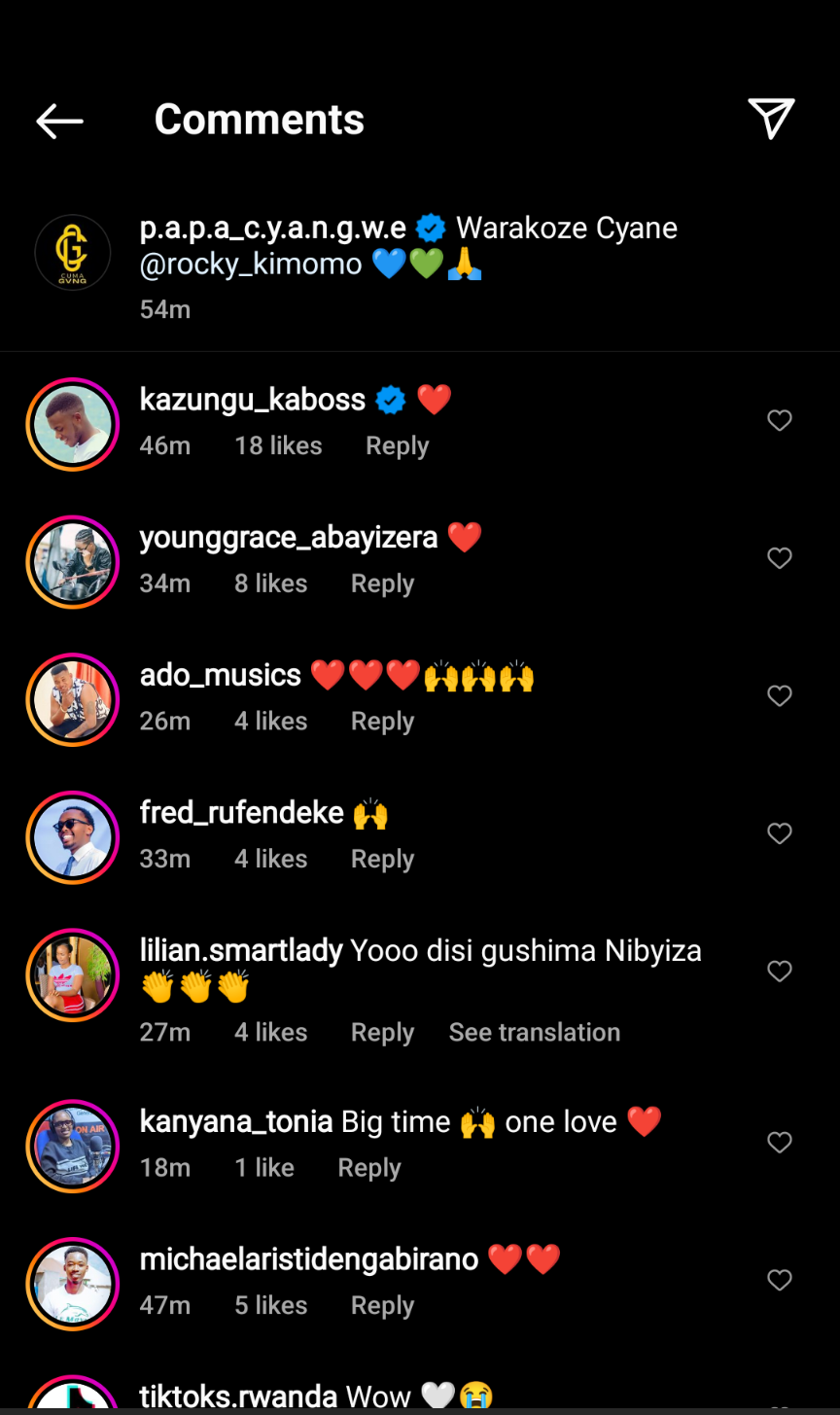This screenshot has width=840, height=1415.
Task: View 5 likes on michaelaristidengabirano's comment
Action: coord(270,1306)
